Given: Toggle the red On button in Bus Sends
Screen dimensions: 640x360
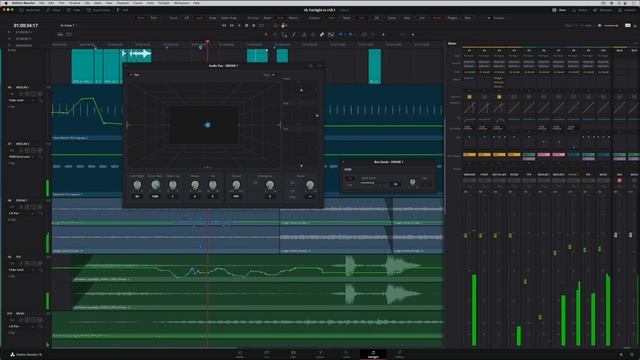Looking at the screenshot, I should point(350,178).
